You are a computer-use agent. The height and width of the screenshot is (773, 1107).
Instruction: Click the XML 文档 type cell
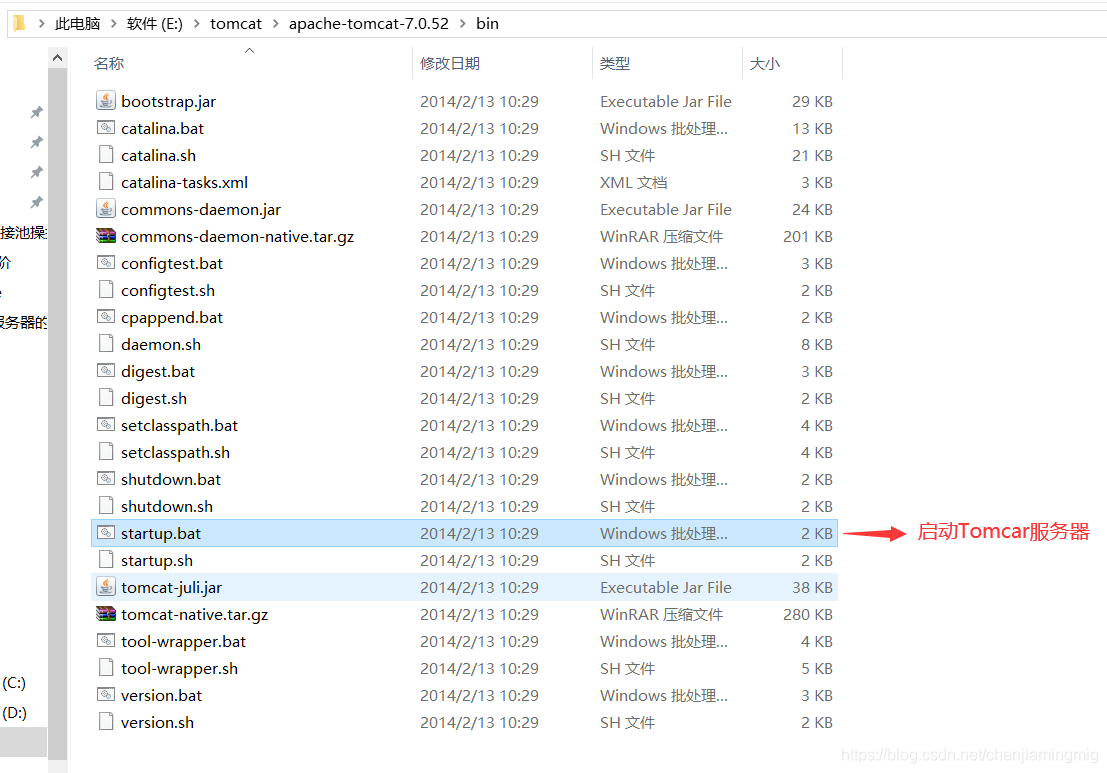coord(633,182)
